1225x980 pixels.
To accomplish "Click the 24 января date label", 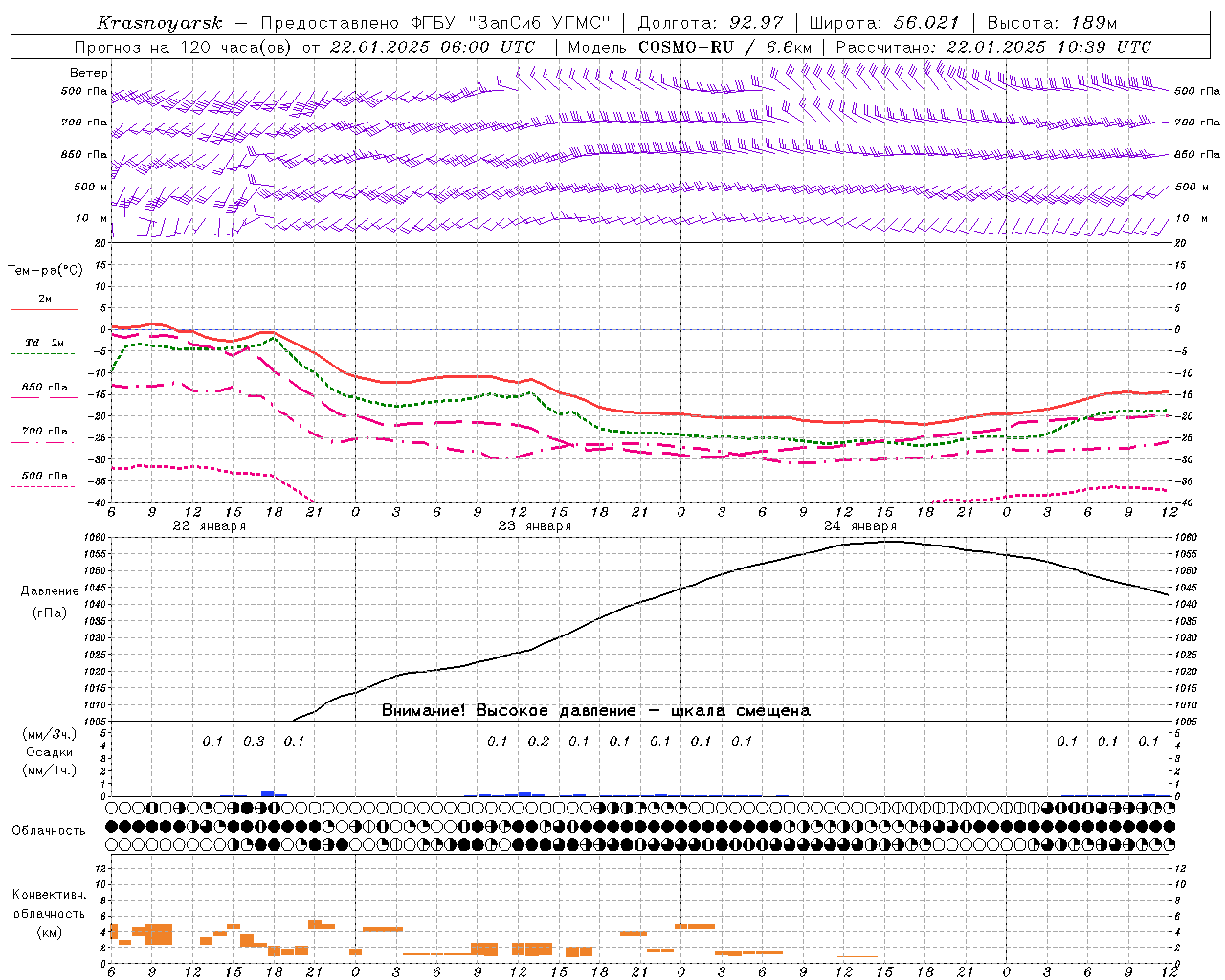I will pos(859,526).
